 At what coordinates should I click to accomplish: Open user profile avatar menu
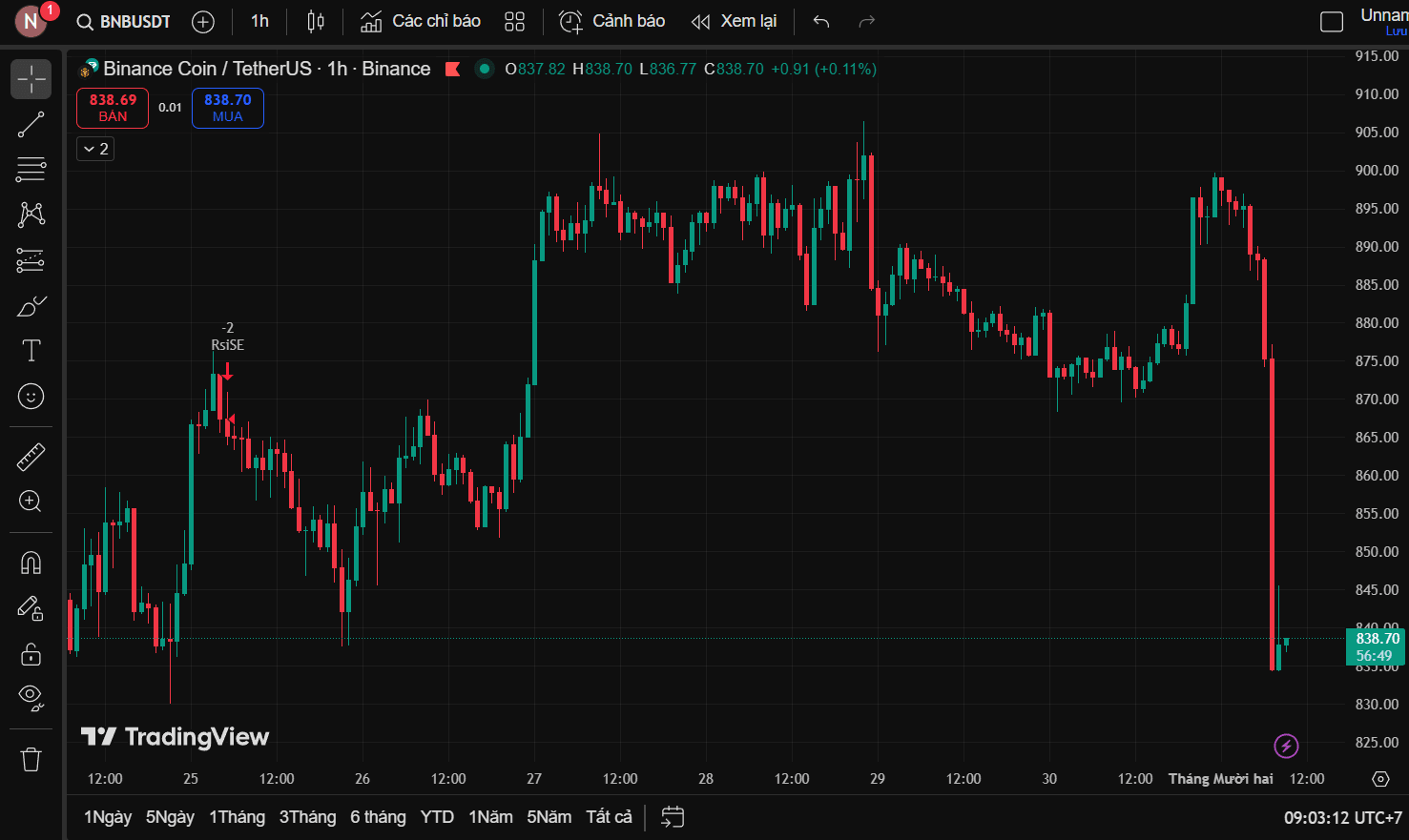pyautogui.click(x=31, y=22)
